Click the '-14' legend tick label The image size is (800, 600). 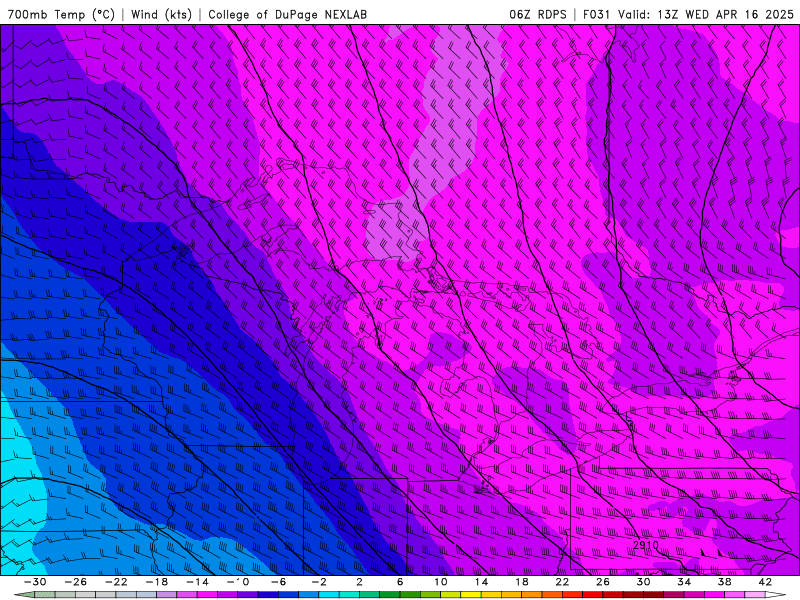[197, 582]
